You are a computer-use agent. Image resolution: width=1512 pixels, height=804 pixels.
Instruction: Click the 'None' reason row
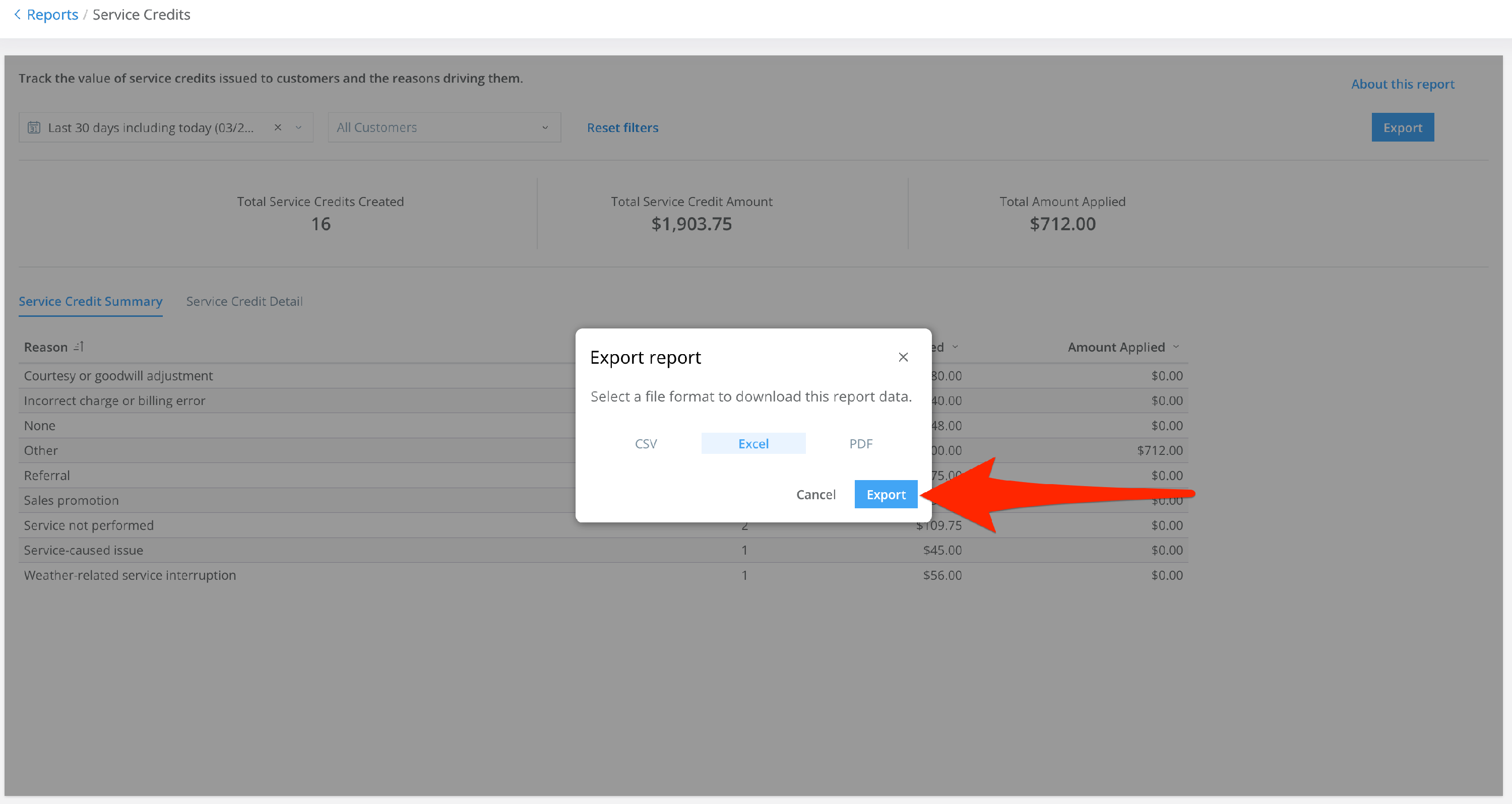coord(603,426)
